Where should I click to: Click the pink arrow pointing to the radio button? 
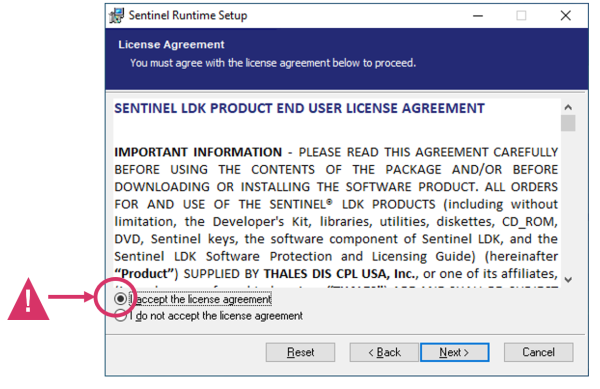[x=72, y=297]
